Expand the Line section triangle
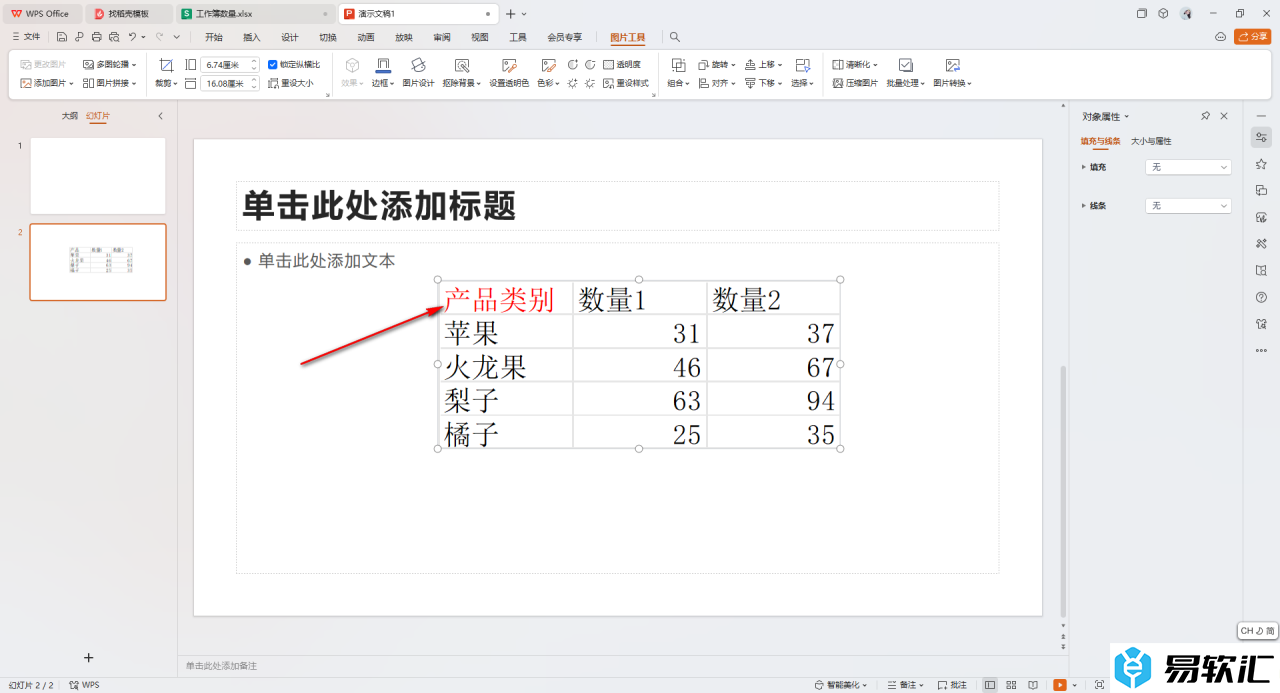The image size is (1280, 693). (x=1084, y=205)
